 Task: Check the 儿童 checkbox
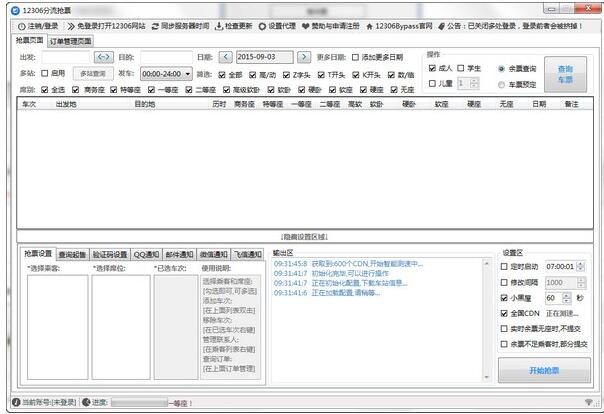pos(432,84)
